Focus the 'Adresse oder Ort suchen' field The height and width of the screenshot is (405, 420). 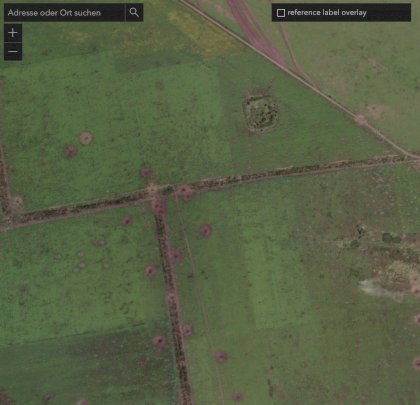[x=65, y=12]
